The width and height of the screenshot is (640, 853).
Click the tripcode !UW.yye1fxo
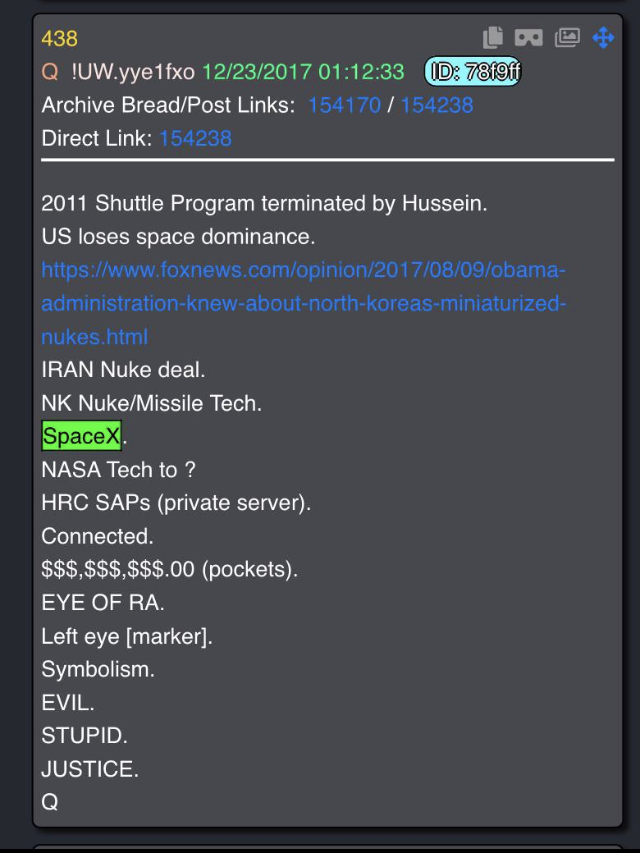coord(133,72)
